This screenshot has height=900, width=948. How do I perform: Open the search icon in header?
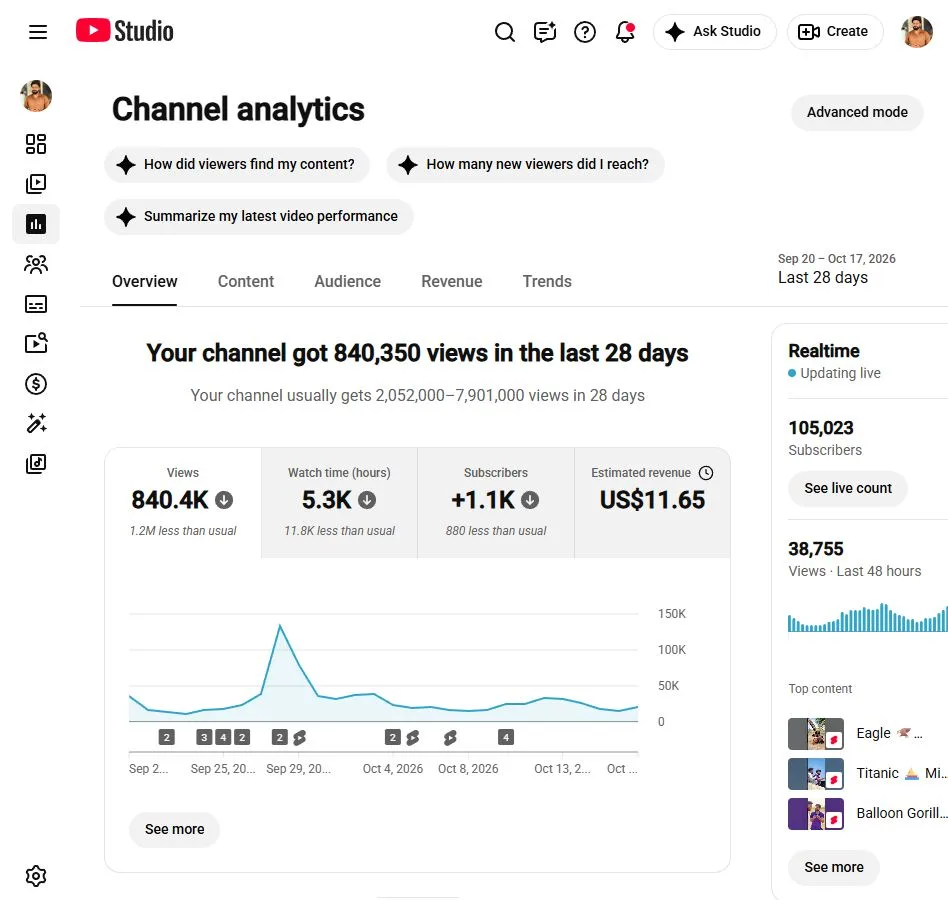coord(505,31)
